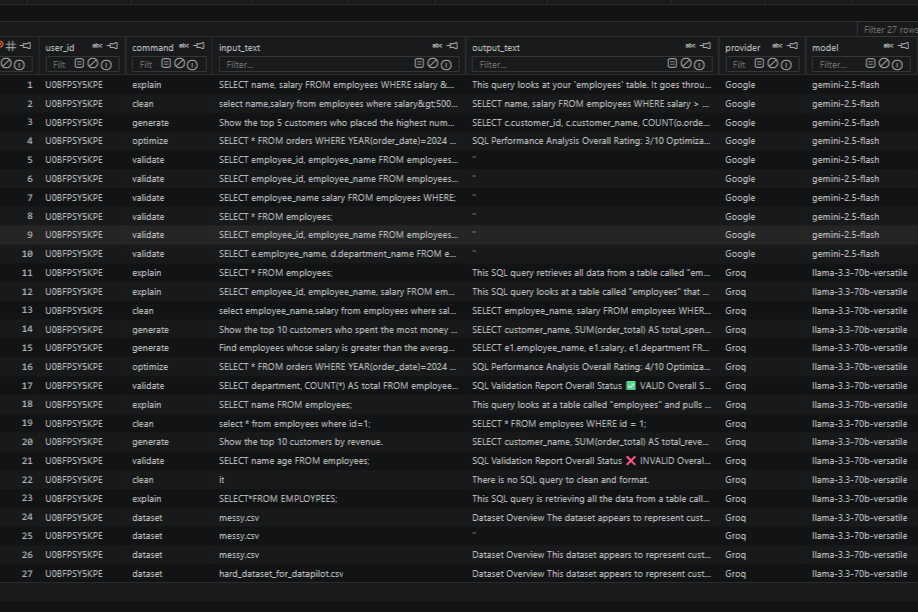This screenshot has width=918, height=612.
Task: Toggle null filter icon for model
Action: coord(884,63)
